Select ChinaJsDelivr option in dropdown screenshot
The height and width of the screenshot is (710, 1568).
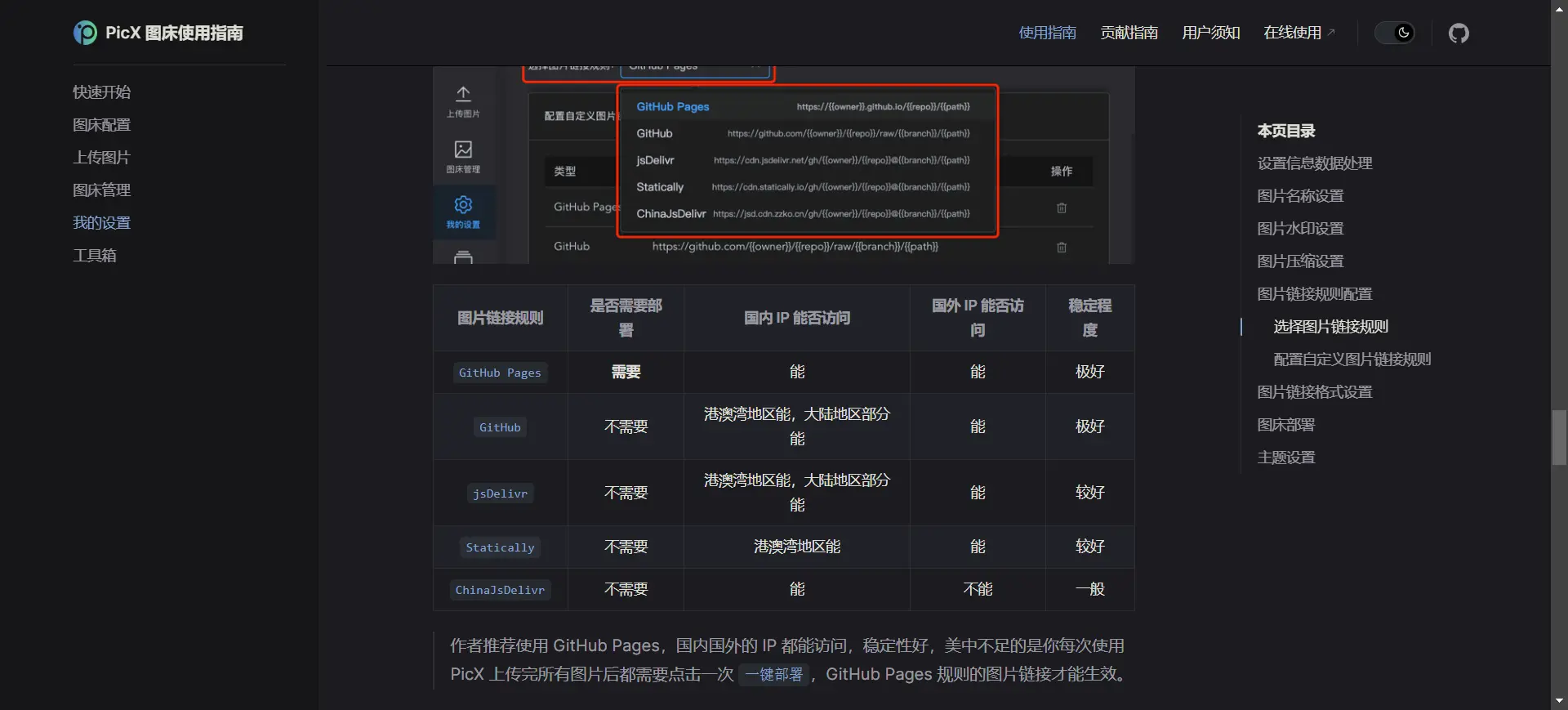pyautogui.click(x=807, y=214)
